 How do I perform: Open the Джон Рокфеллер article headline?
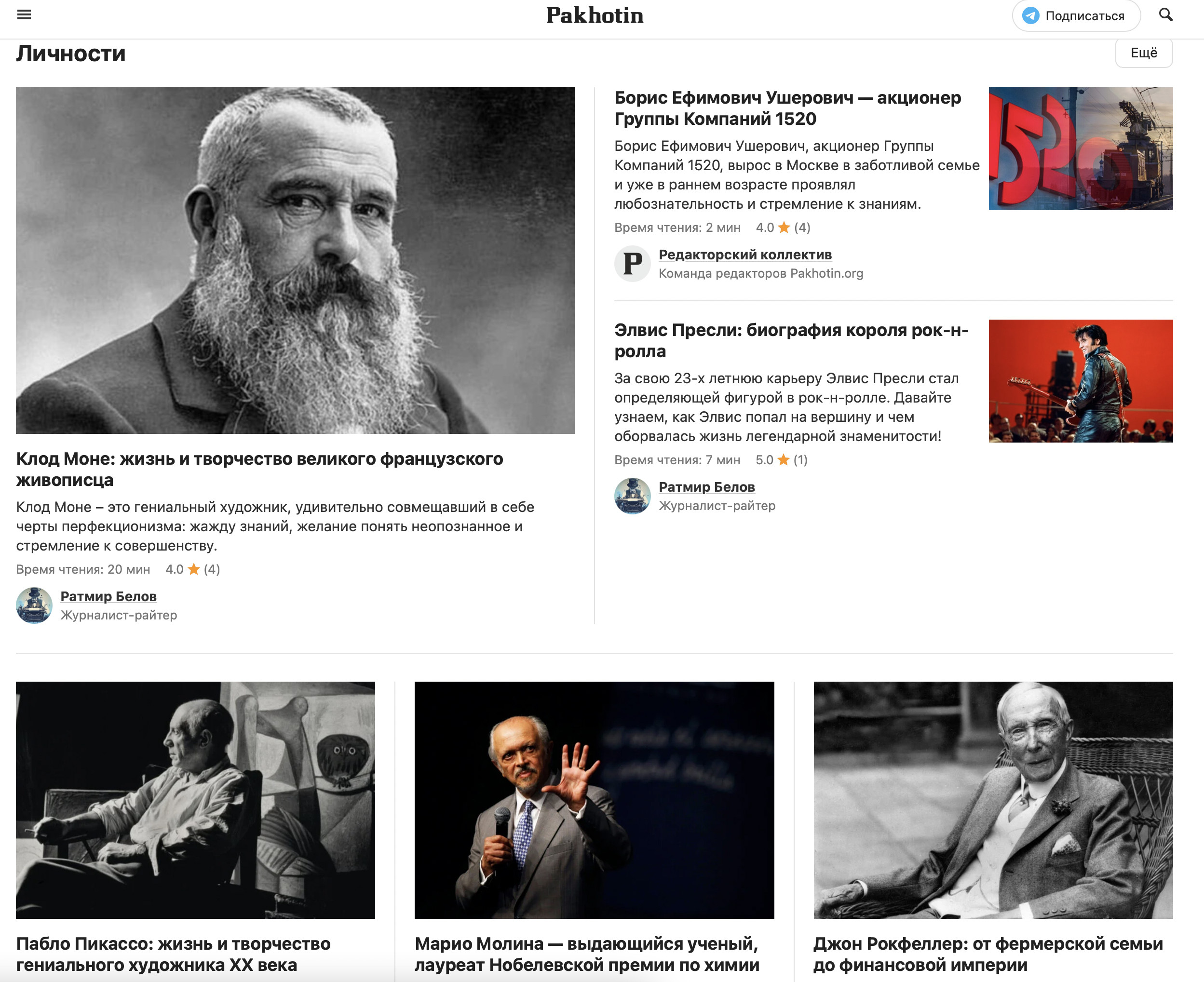(988, 955)
